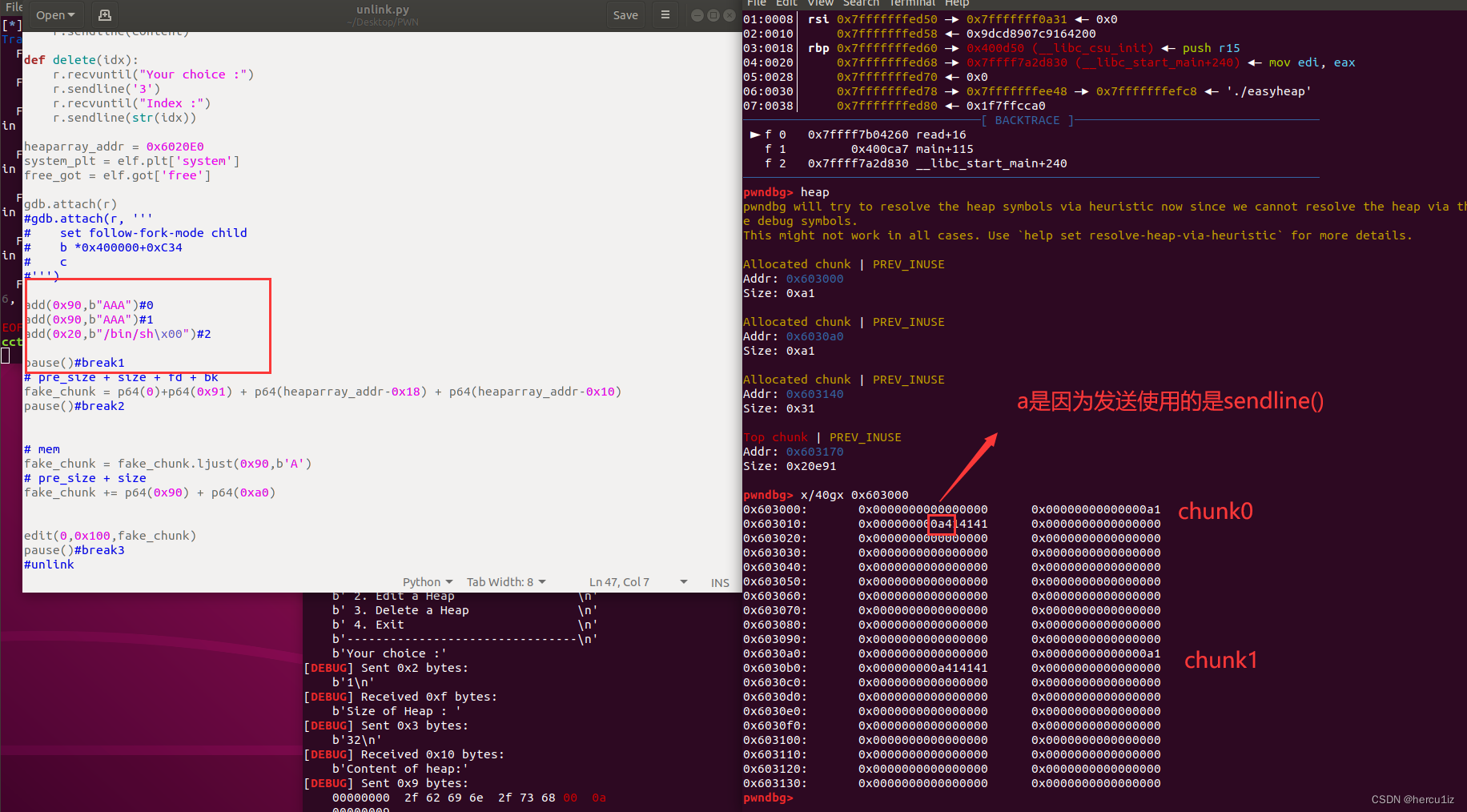
Task: Click the '#unlink' comment line
Action: point(49,565)
